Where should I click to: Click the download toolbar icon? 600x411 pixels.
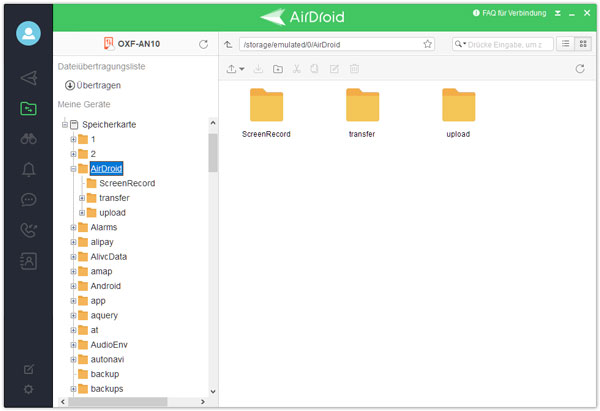click(x=258, y=69)
